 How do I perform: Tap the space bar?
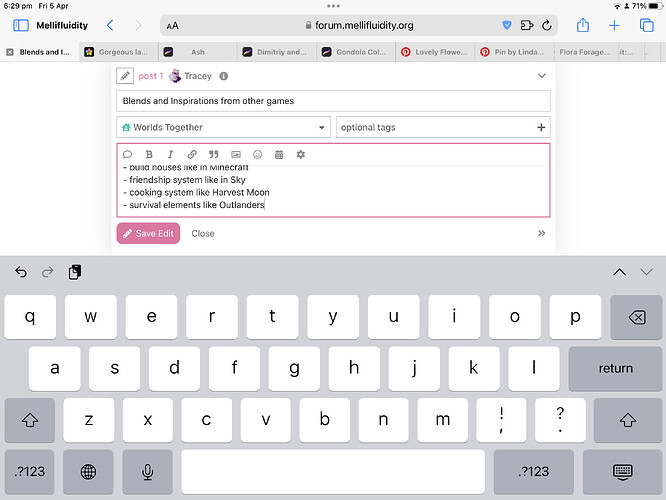333,472
